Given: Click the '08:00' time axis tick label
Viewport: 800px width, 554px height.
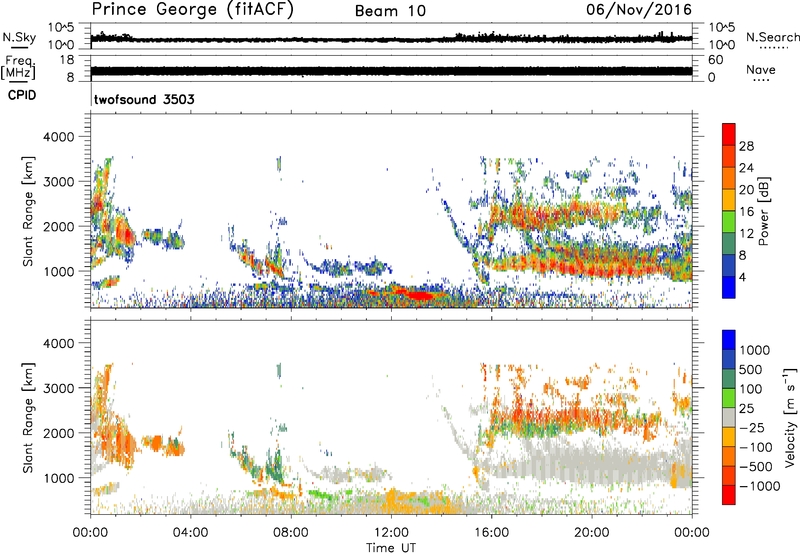Looking at the screenshot, I should click(290, 533).
